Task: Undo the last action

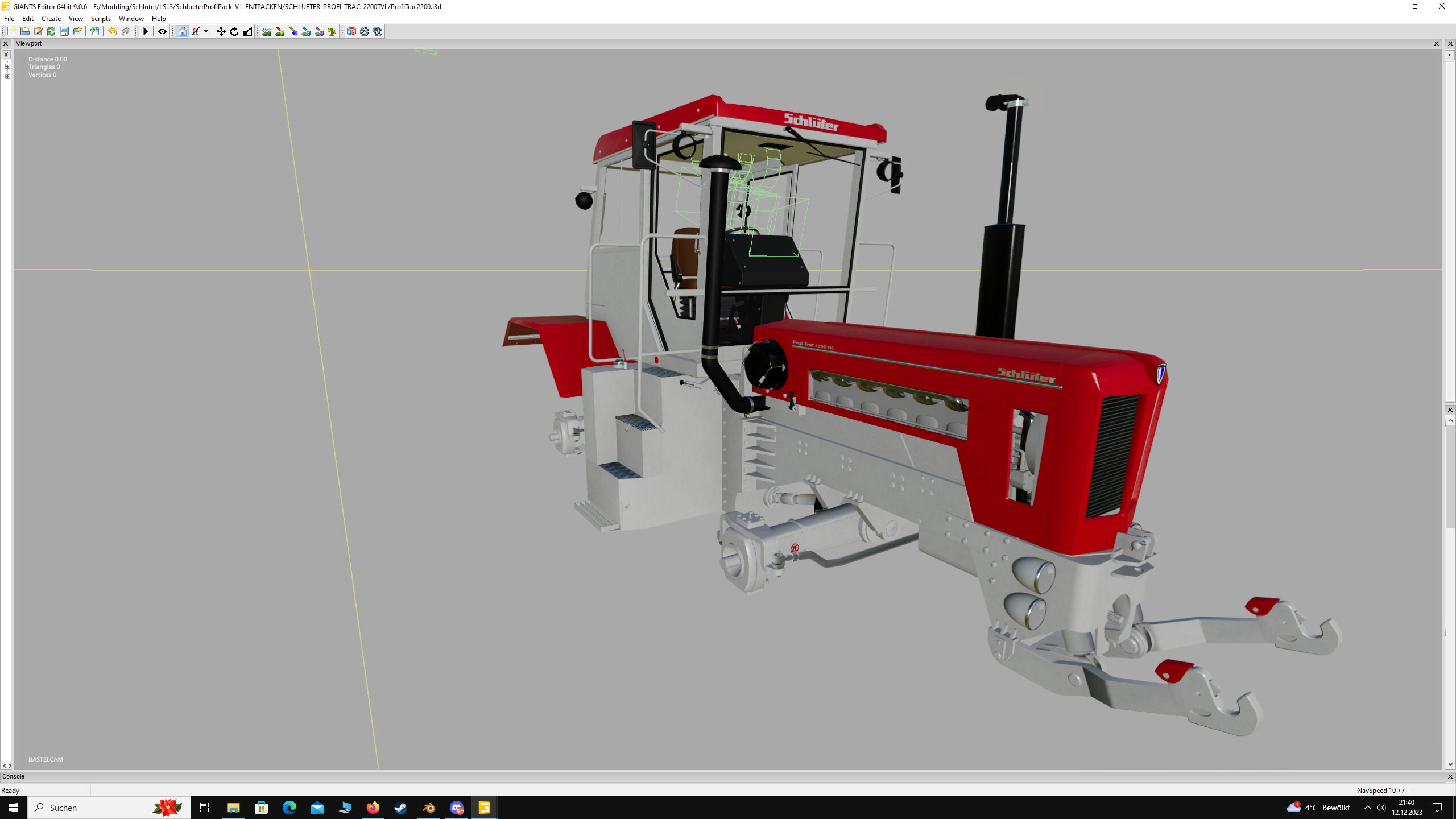Action: (112, 31)
